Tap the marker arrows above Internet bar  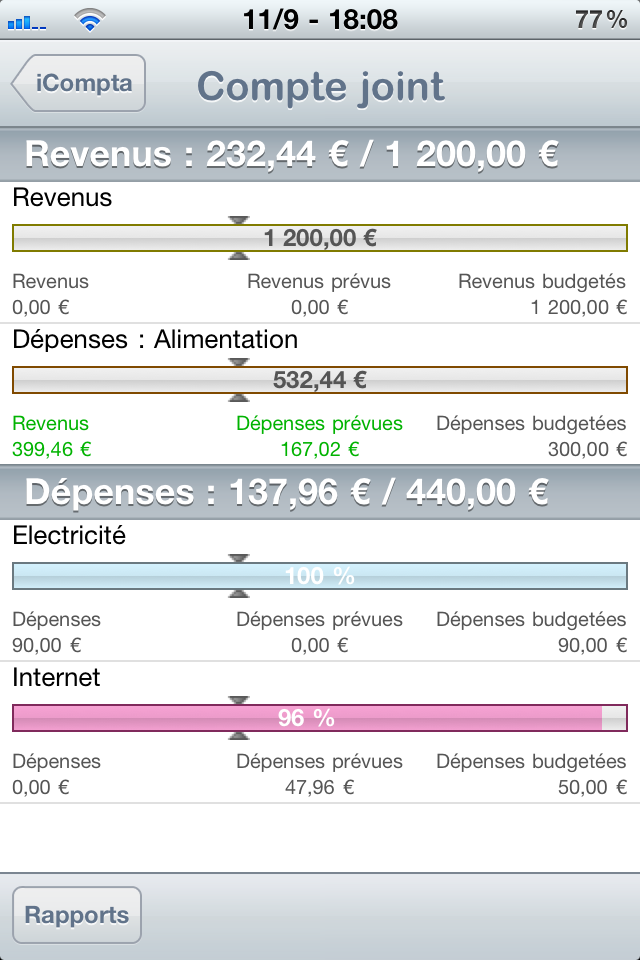click(x=239, y=700)
